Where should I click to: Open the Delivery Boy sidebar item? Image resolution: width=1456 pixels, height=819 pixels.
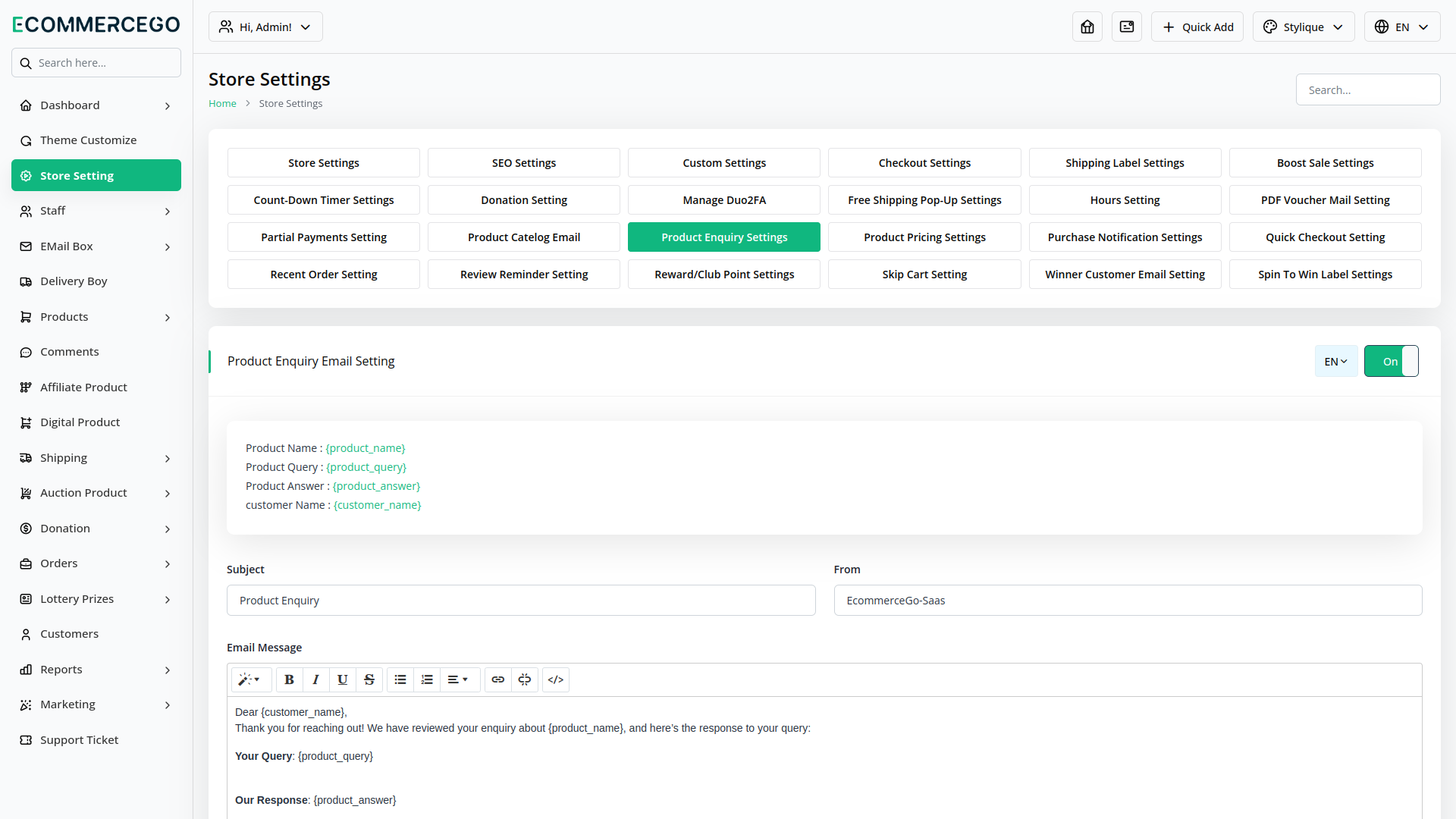pos(96,281)
